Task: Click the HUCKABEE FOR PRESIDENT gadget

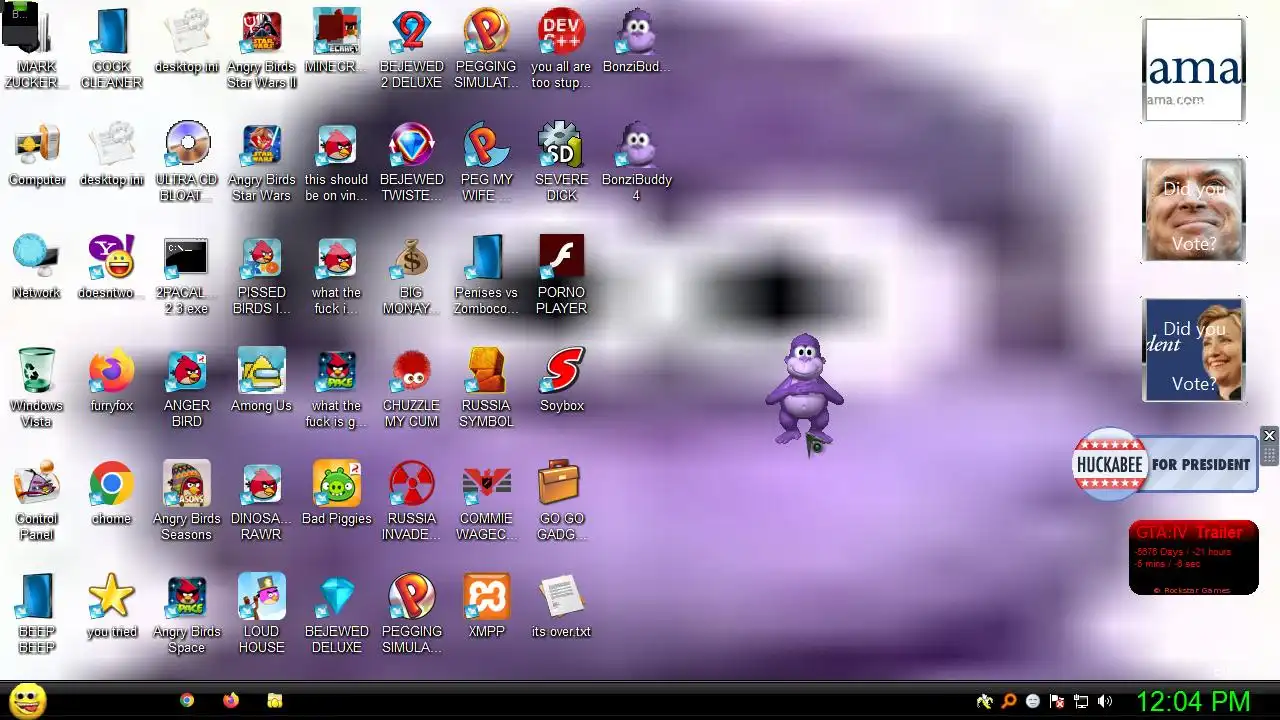Action: [1165, 464]
